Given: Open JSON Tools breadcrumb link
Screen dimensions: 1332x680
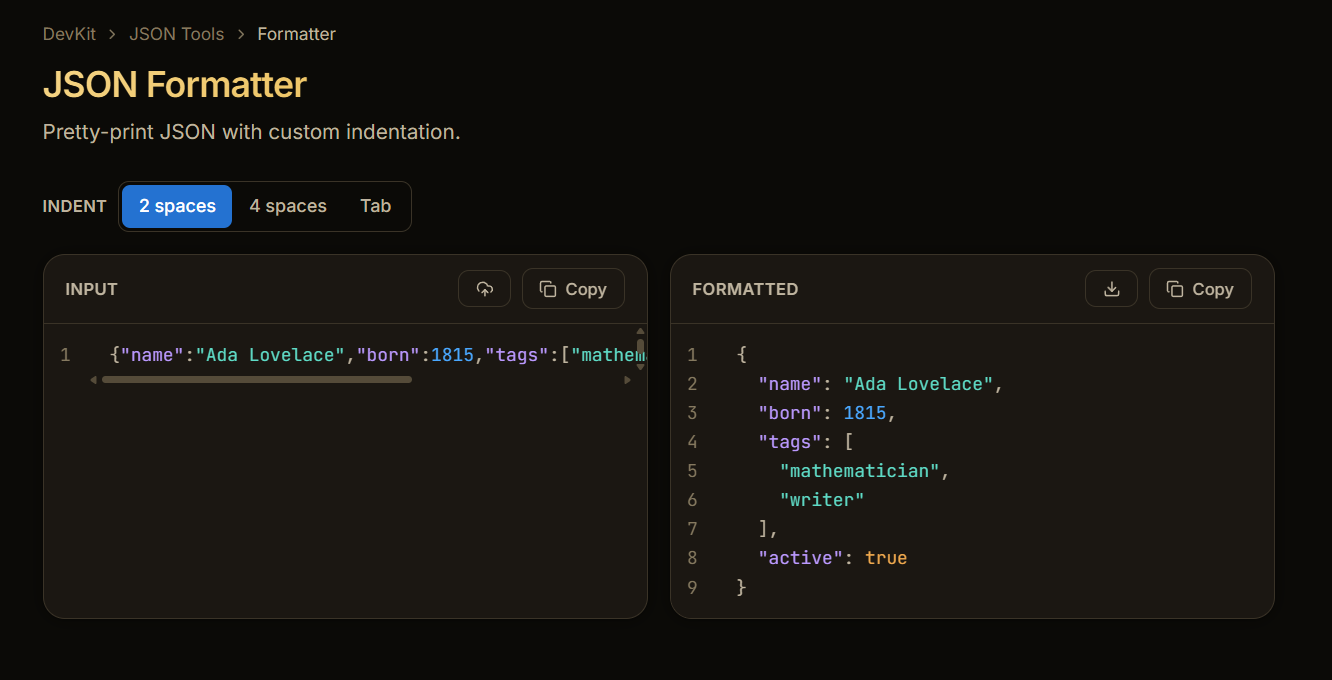Looking at the screenshot, I should (x=176, y=34).
